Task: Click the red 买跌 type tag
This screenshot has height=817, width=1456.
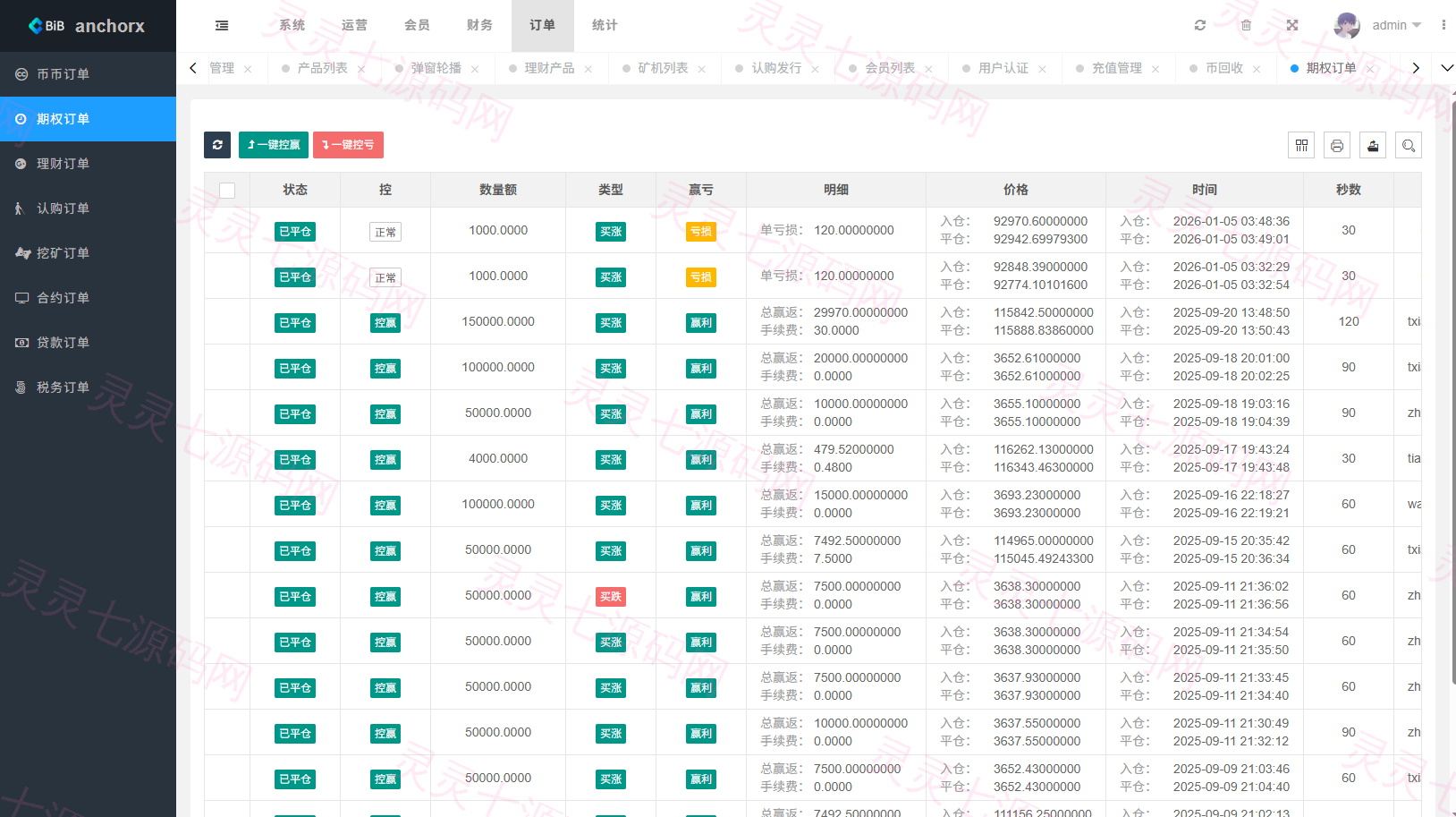Action: [x=611, y=597]
